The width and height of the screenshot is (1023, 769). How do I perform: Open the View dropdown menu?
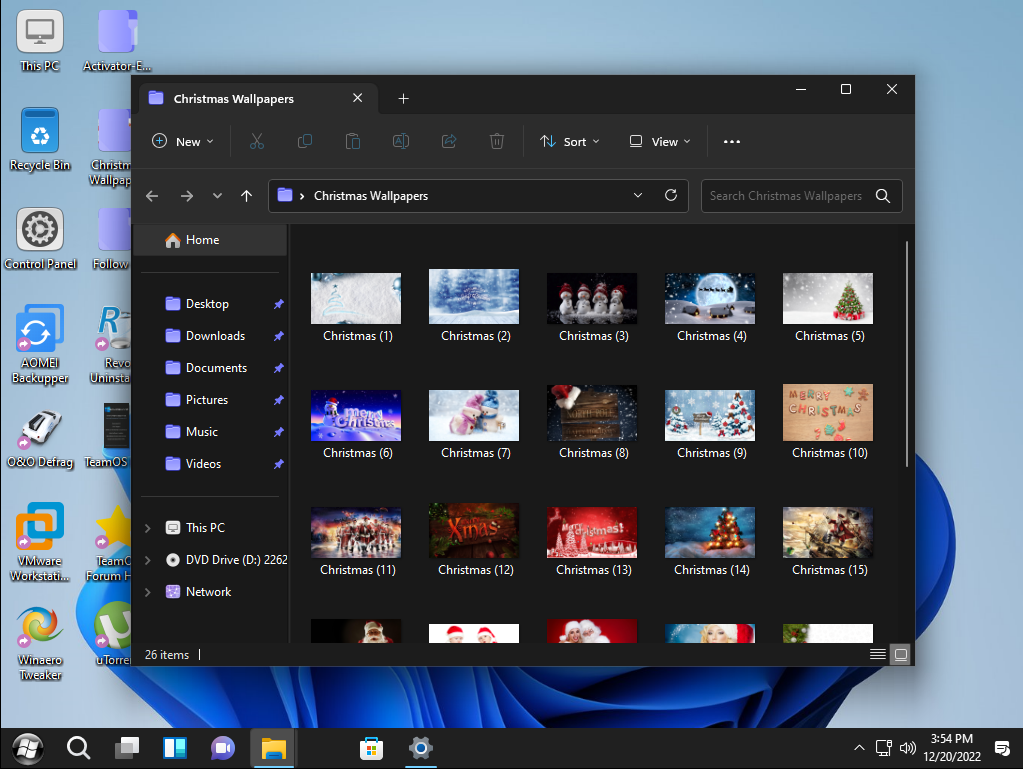point(660,142)
